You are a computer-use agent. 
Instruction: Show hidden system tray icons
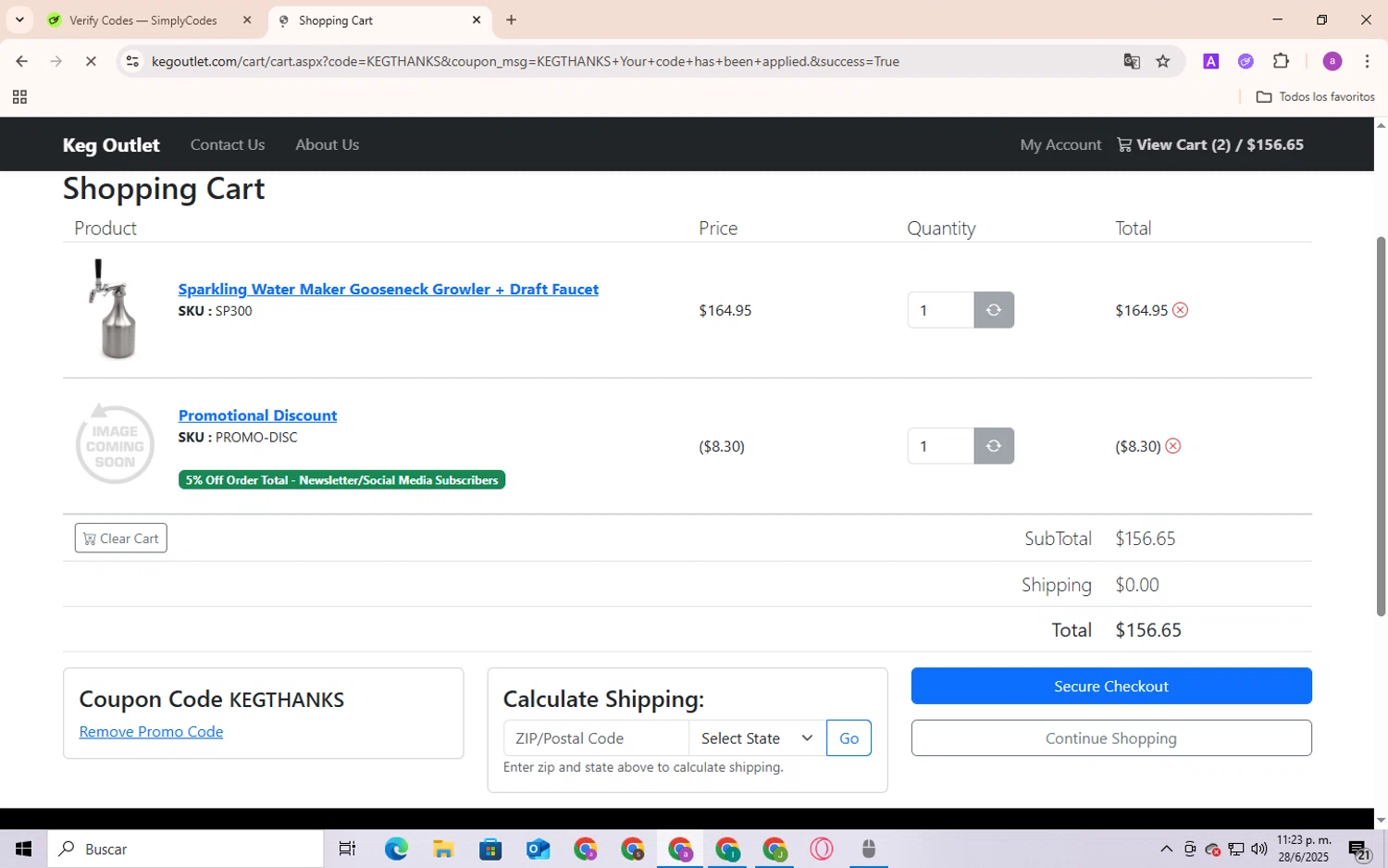tap(1166, 849)
